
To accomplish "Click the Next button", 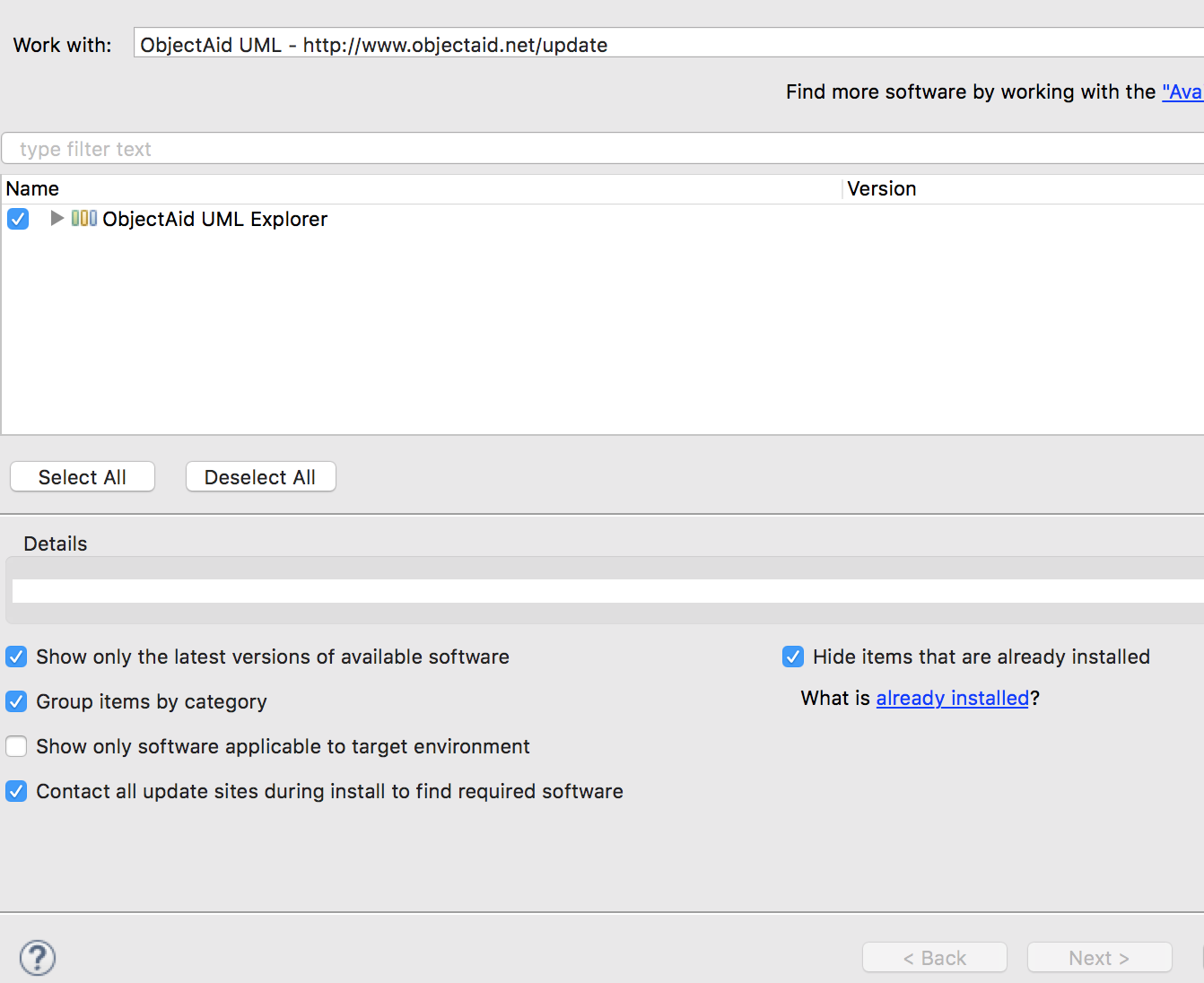I will pos(1100,957).
